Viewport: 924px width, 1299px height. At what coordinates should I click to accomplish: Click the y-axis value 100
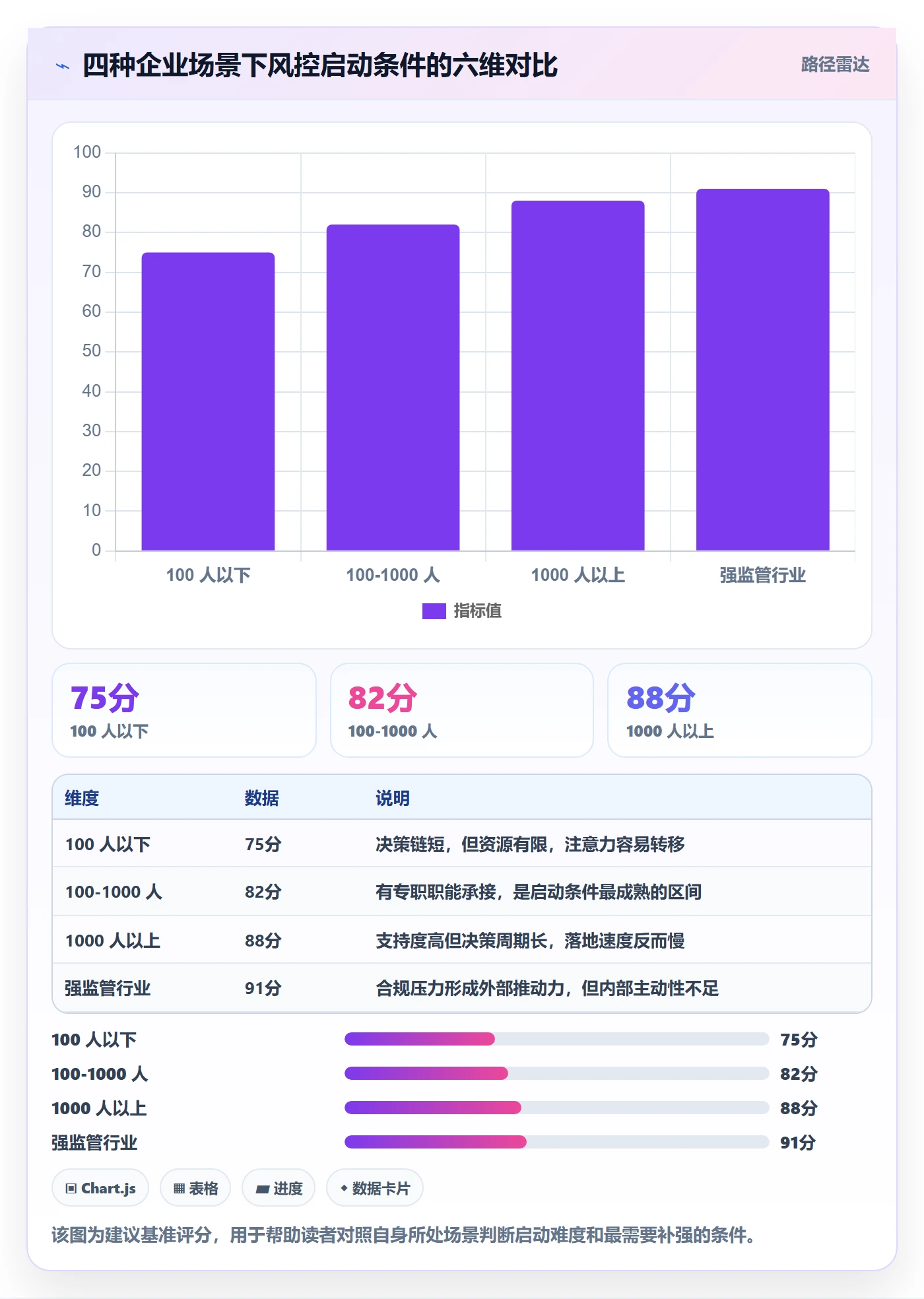(x=87, y=152)
